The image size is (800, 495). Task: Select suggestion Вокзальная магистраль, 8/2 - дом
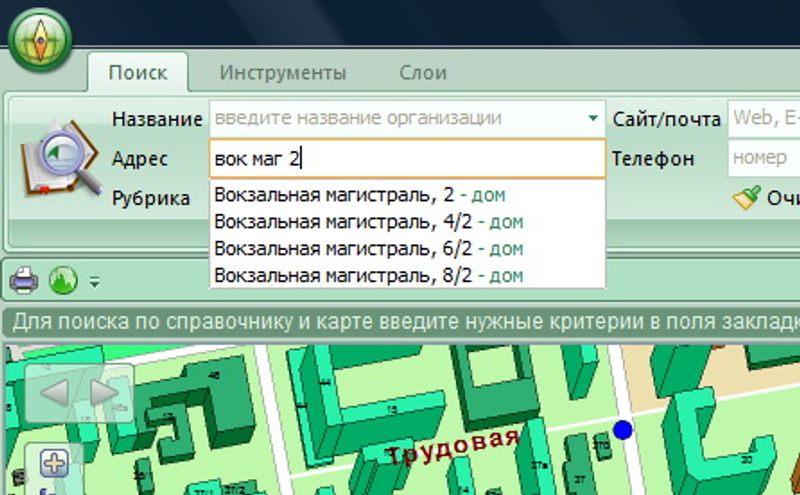point(368,275)
